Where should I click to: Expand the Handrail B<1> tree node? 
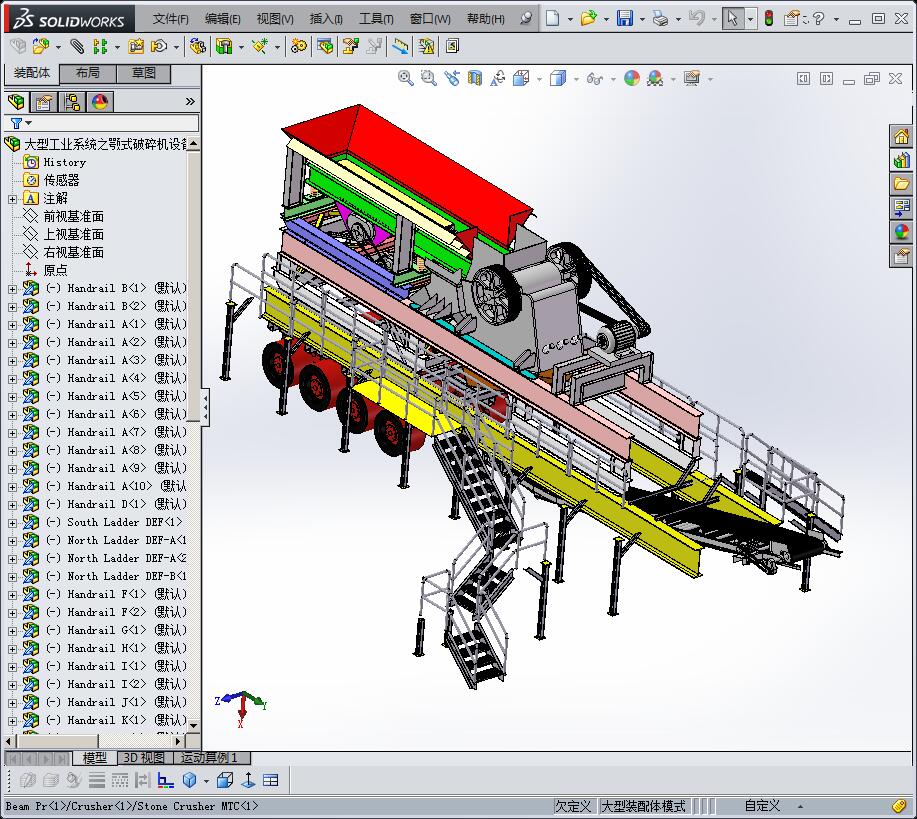[x=12, y=289]
